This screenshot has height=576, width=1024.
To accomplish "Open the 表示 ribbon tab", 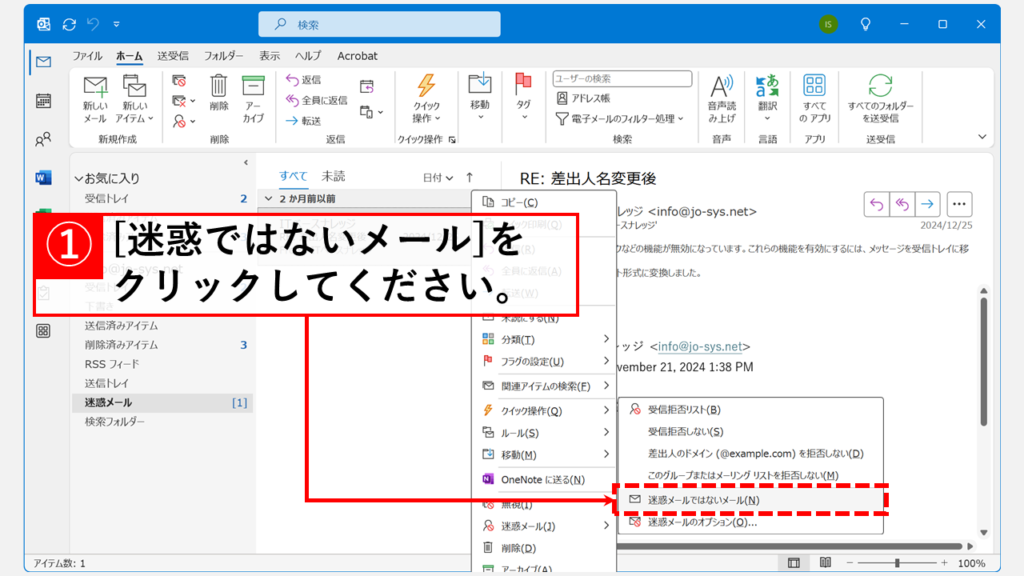I will tap(269, 56).
